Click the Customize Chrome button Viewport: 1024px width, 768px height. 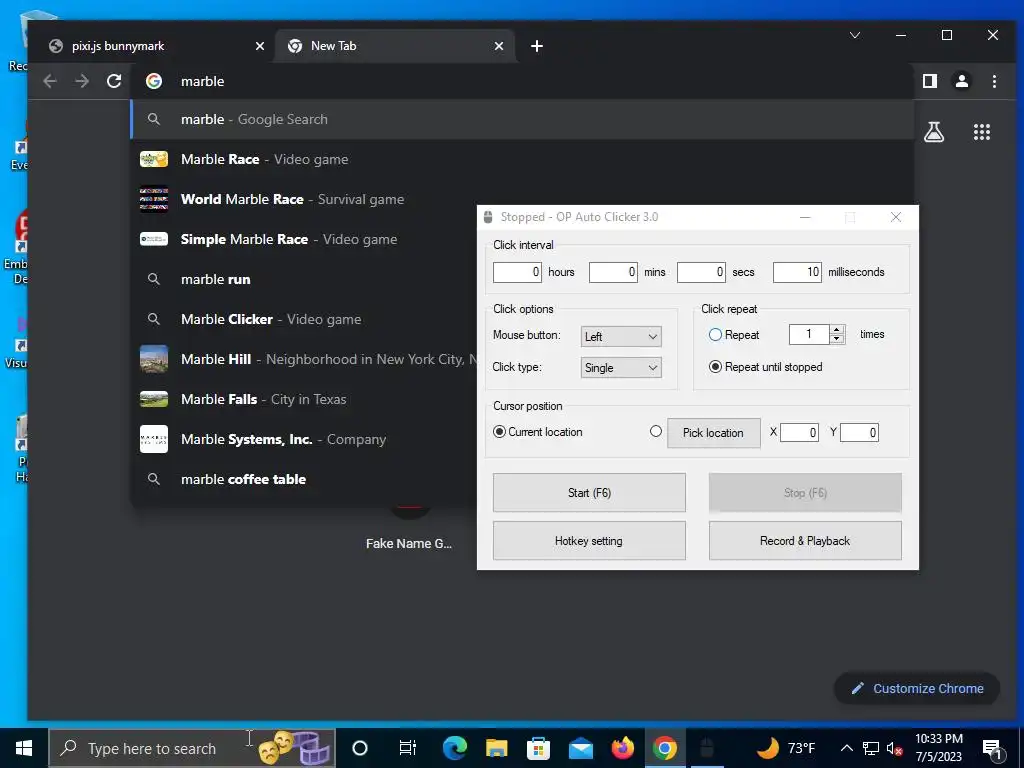point(917,688)
